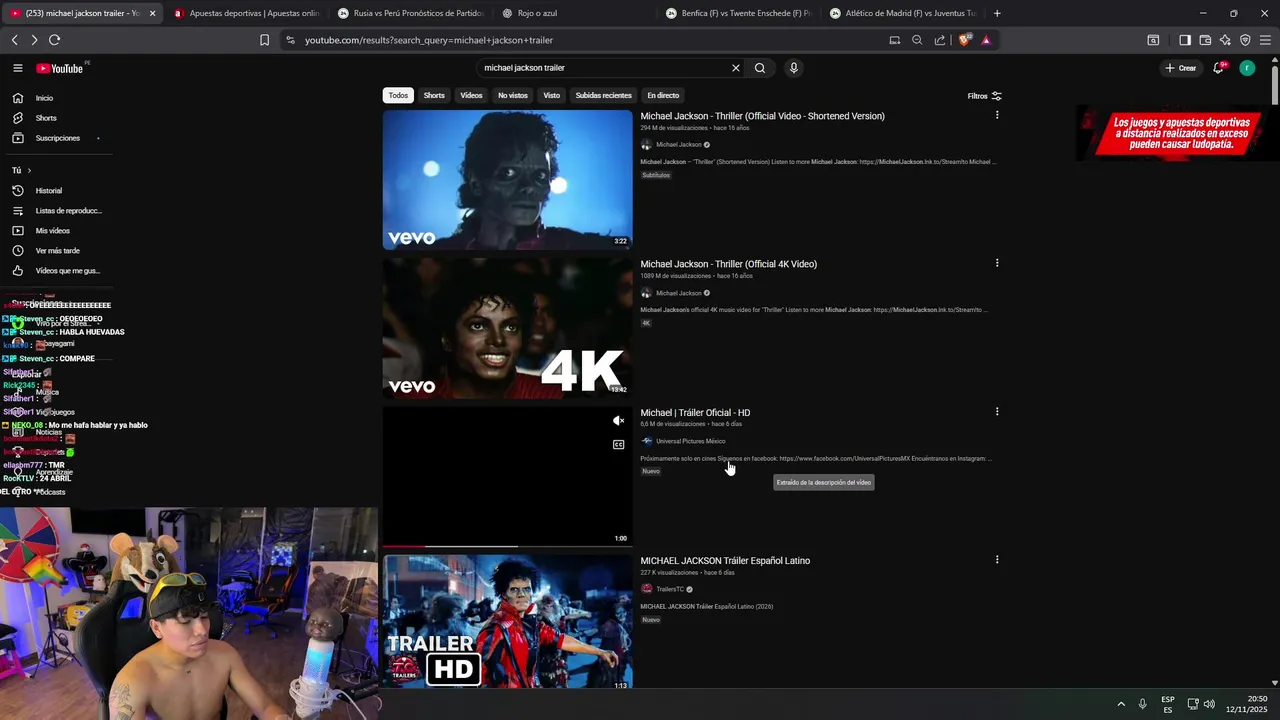Click the Michael trailer red progress bar
The height and width of the screenshot is (720, 1280).
tap(404, 546)
